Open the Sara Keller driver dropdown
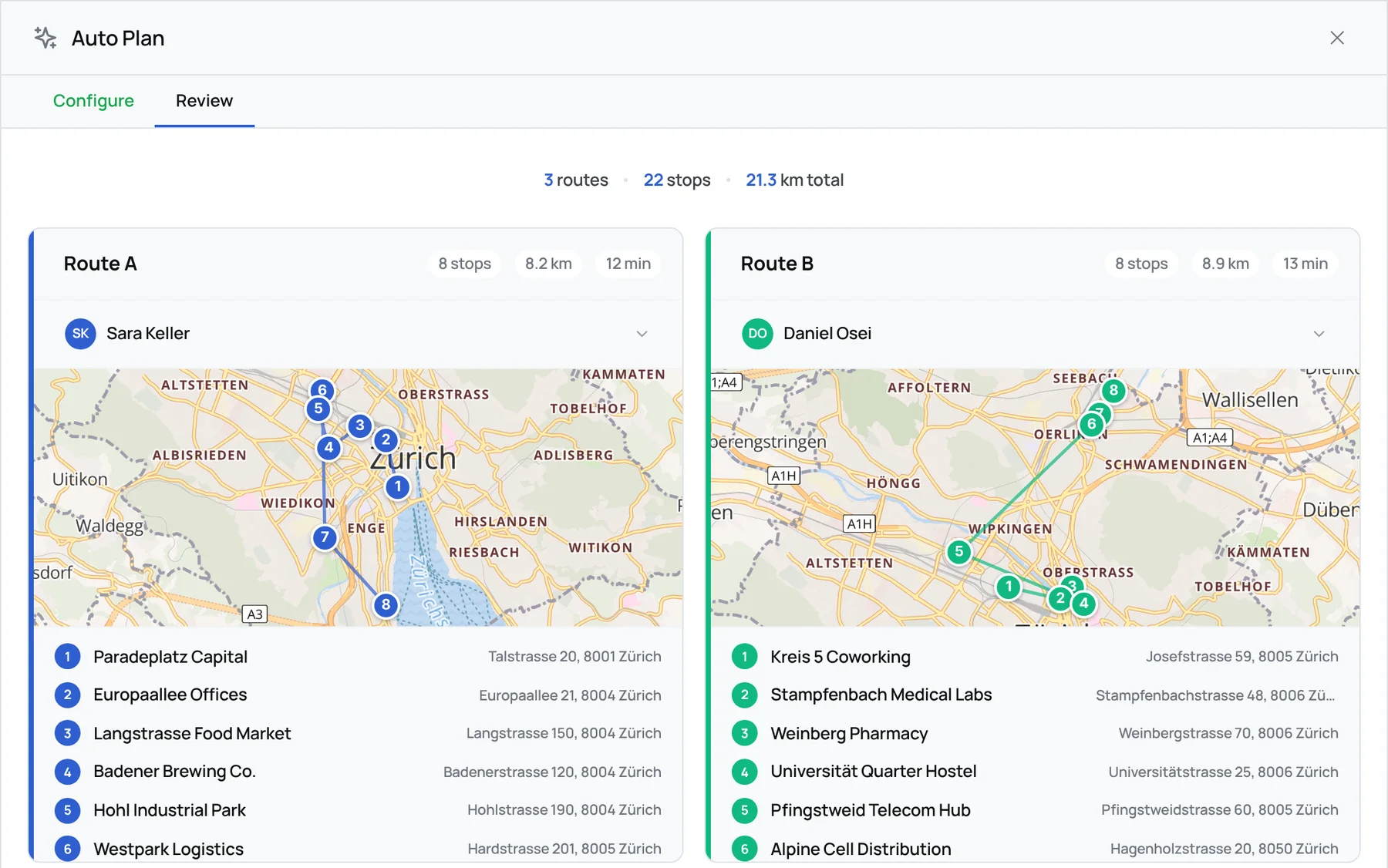 click(356, 334)
